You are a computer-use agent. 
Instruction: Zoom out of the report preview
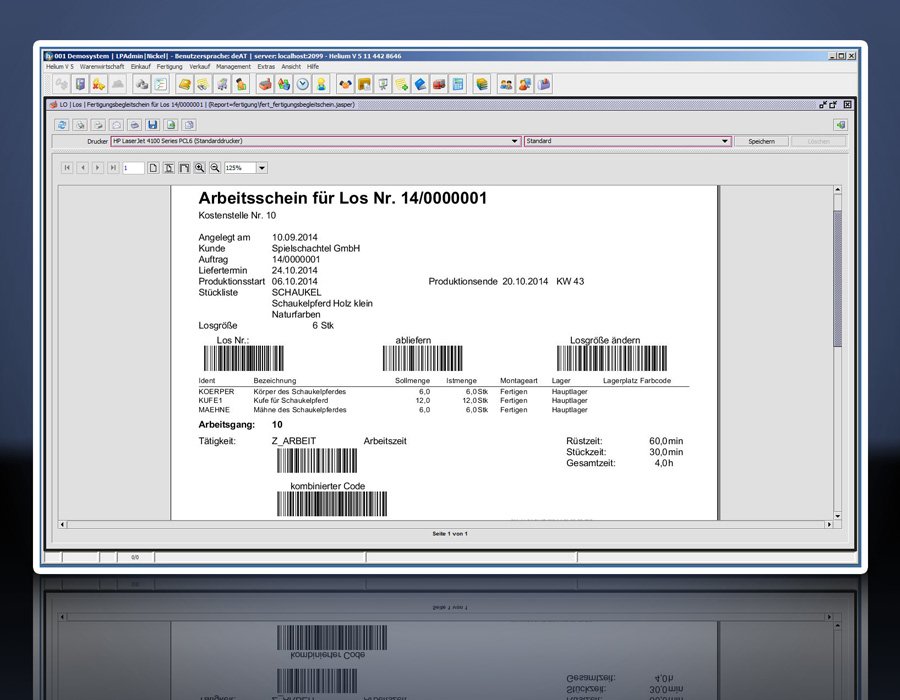click(x=215, y=168)
